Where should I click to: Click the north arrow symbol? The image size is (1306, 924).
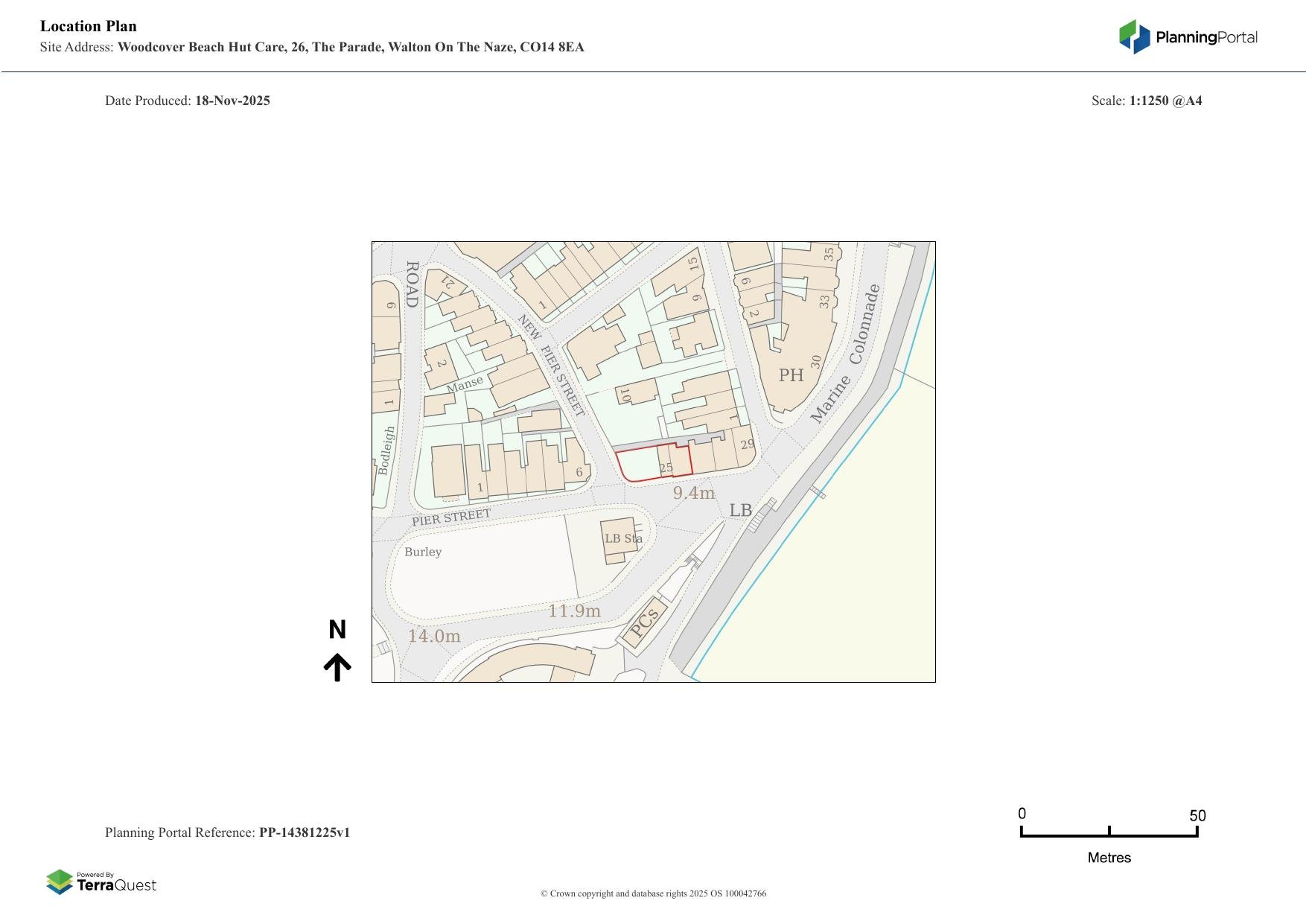tap(337, 667)
